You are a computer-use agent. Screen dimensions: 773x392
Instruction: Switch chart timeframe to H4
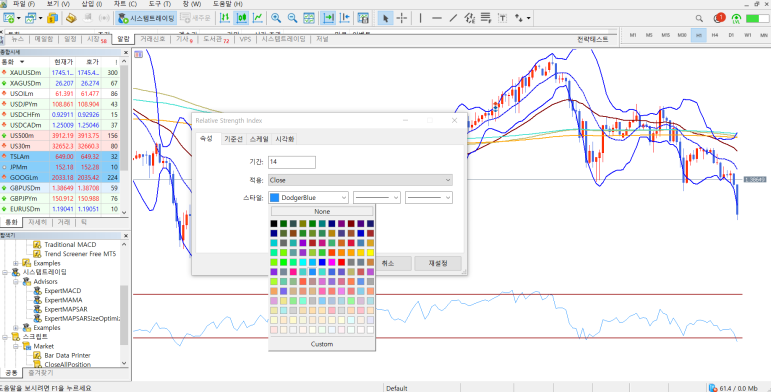(x=715, y=35)
